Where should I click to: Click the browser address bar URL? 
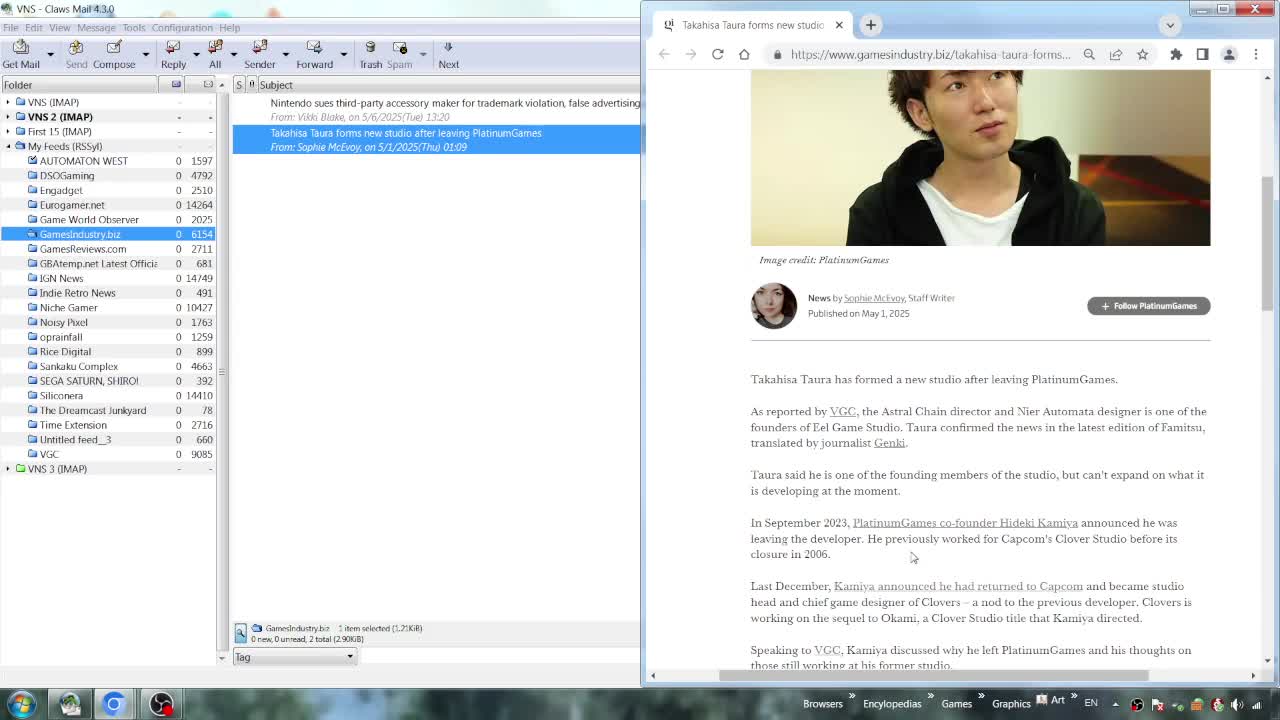930,54
